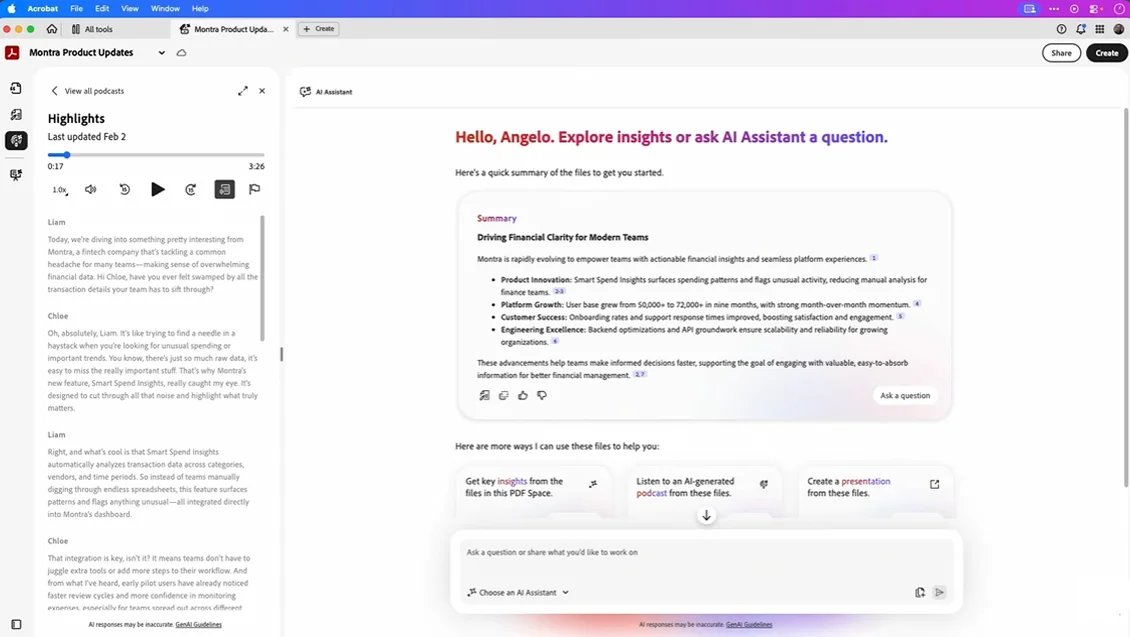The width and height of the screenshot is (1130, 637).
Task: Open the apps grid icon
Action: pos(1100,29)
